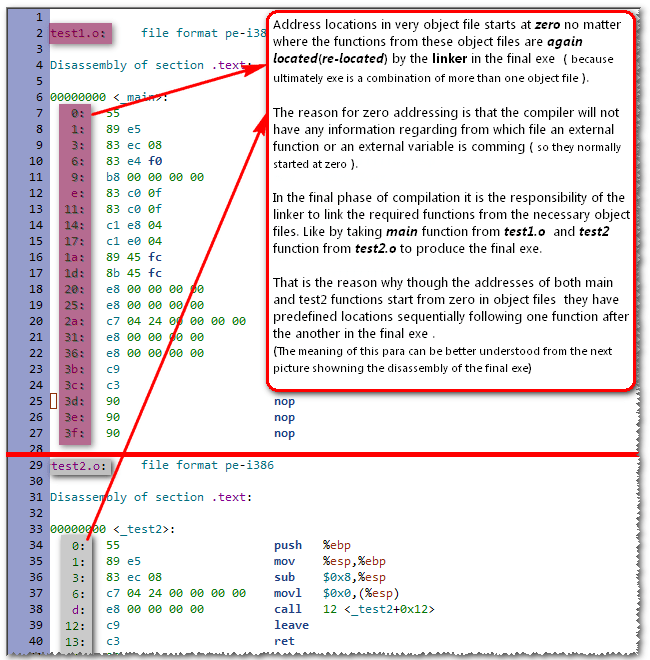Click address offset '25:'
The image size is (650, 660).
(75, 305)
